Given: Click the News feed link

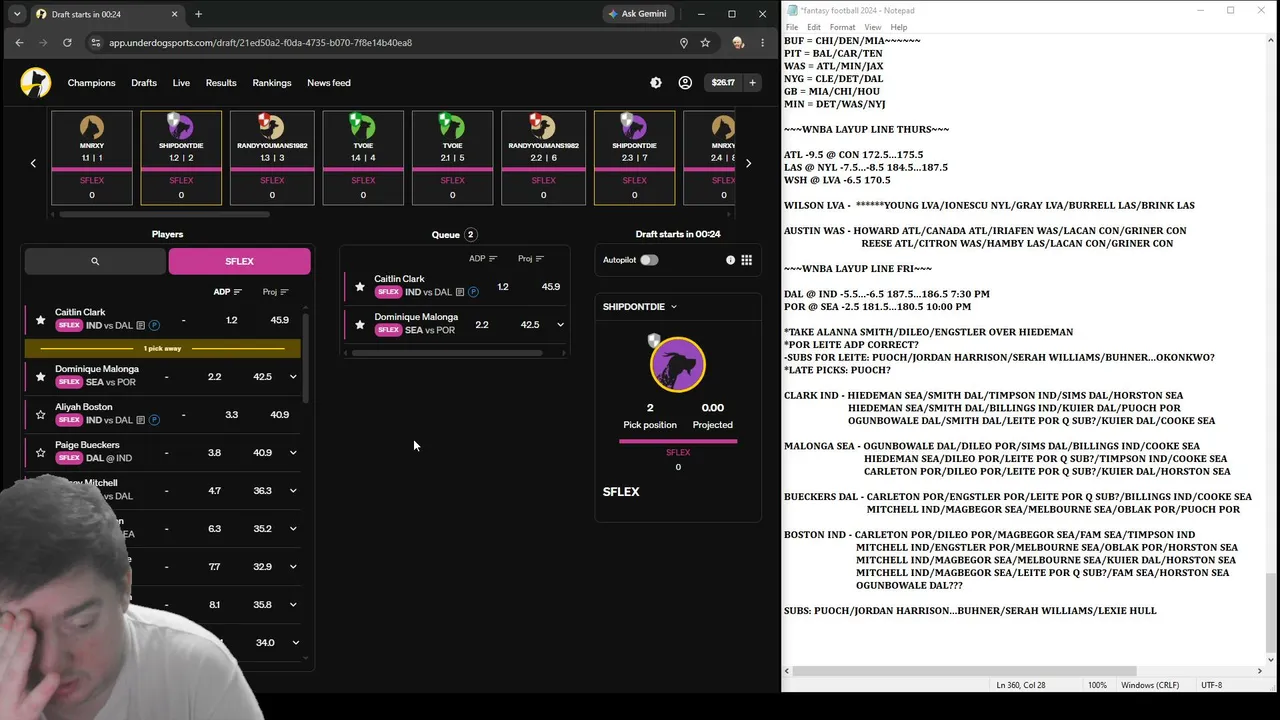Looking at the screenshot, I should tap(329, 83).
